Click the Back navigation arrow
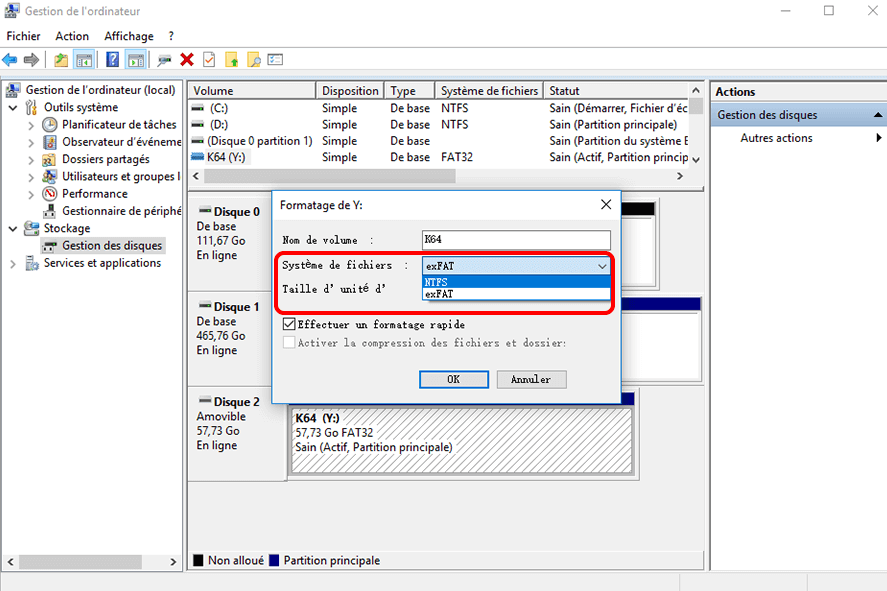Viewport: 887px width, 591px height. [x=10, y=59]
